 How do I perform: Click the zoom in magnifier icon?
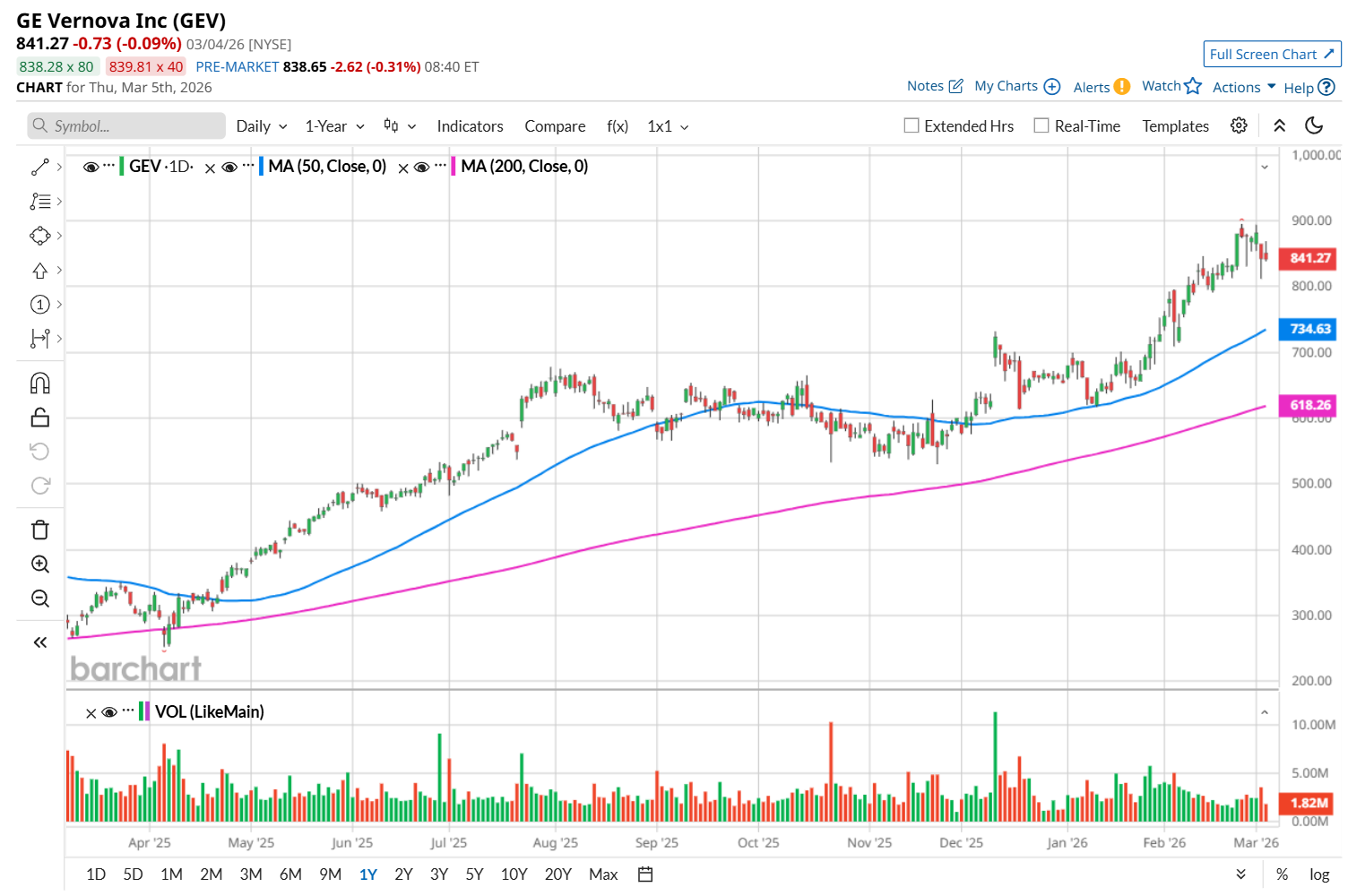[40, 564]
